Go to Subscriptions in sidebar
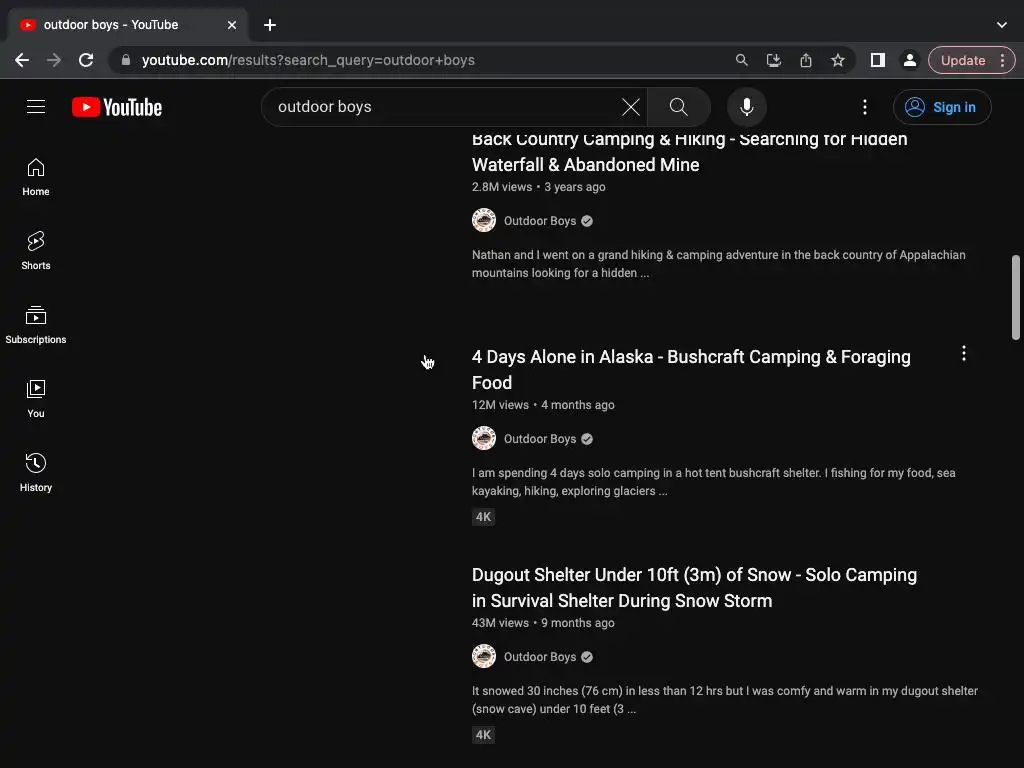The image size is (1024, 768). pos(36,324)
